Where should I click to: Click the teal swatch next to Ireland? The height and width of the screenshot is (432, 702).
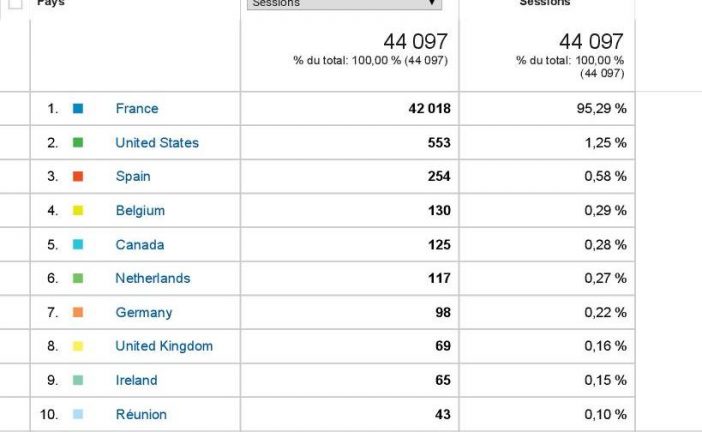(78, 381)
